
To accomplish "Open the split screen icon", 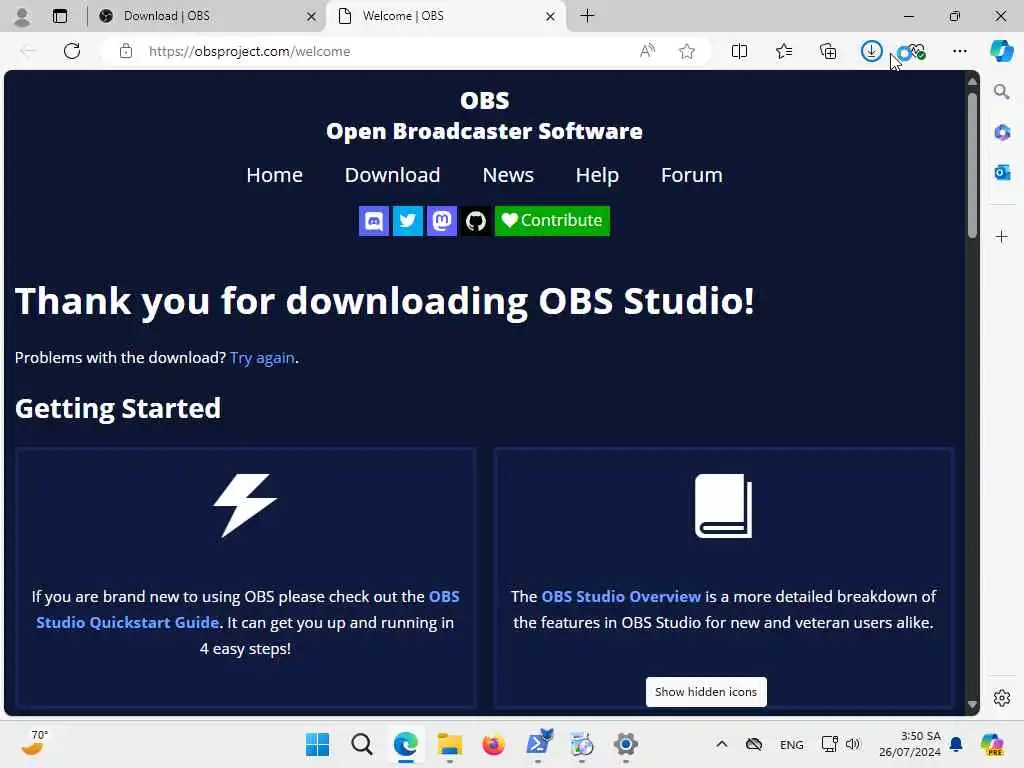I will pyautogui.click(x=739, y=51).
